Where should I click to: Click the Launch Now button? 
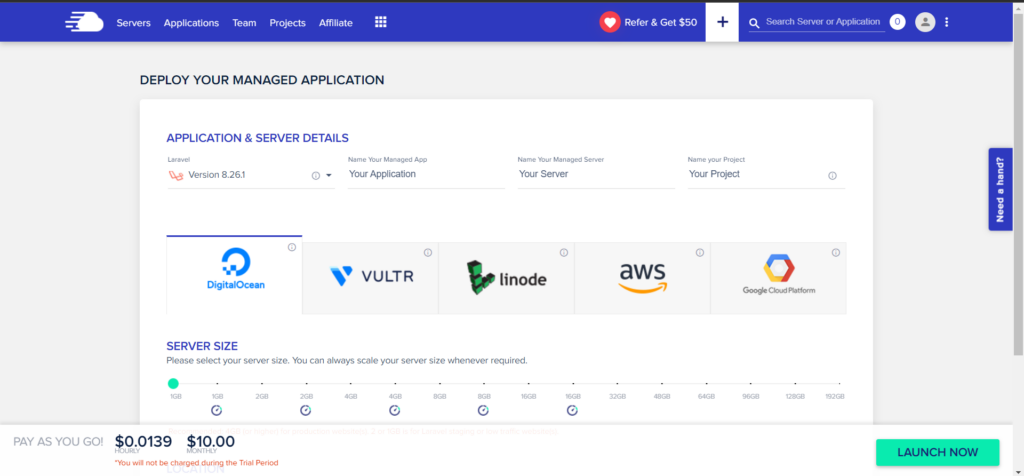point(937,452)
